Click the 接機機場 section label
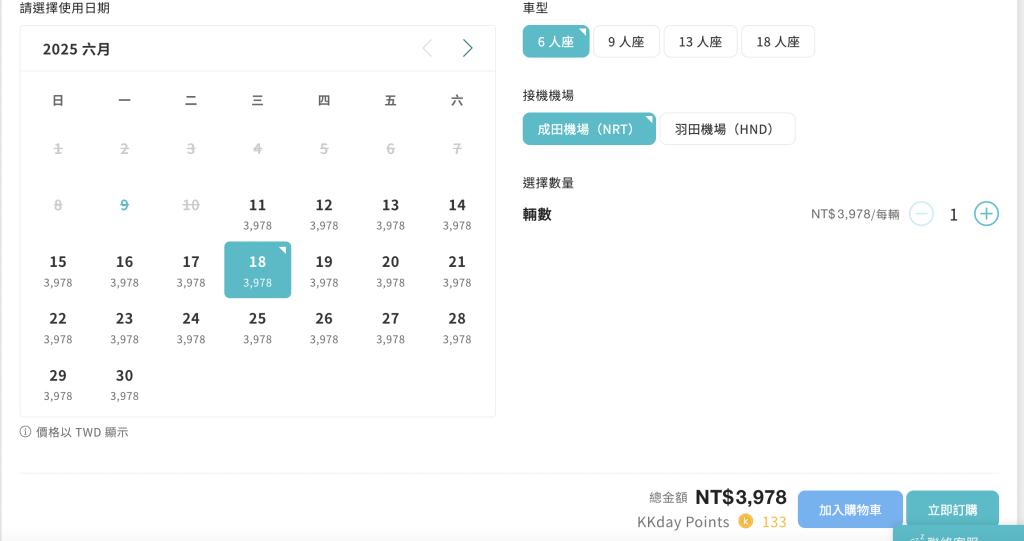1024x541 pixels. (548, 95)
